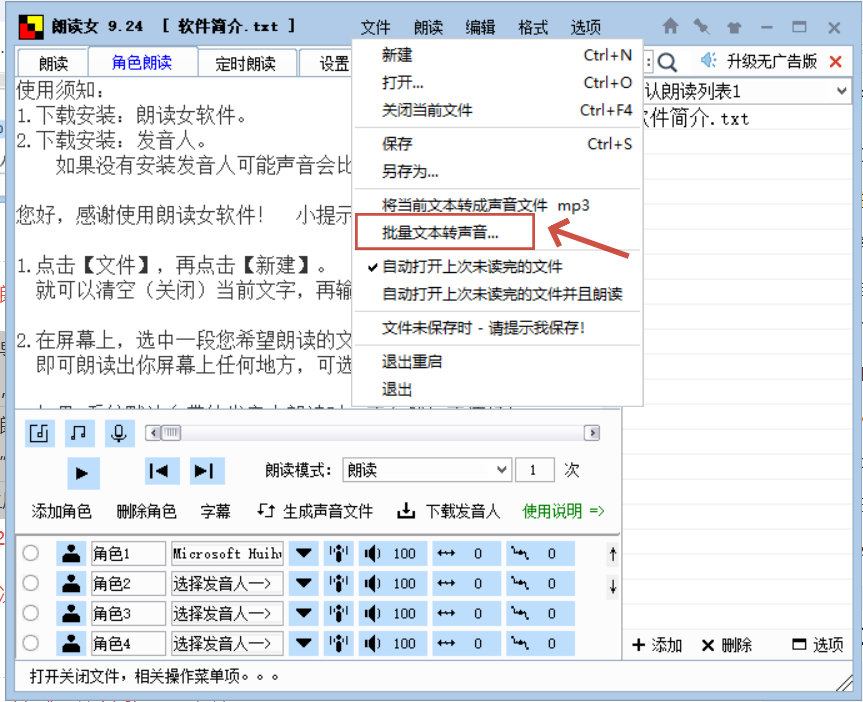Start playback with the play button
The image size is (863, 702).
83,473
